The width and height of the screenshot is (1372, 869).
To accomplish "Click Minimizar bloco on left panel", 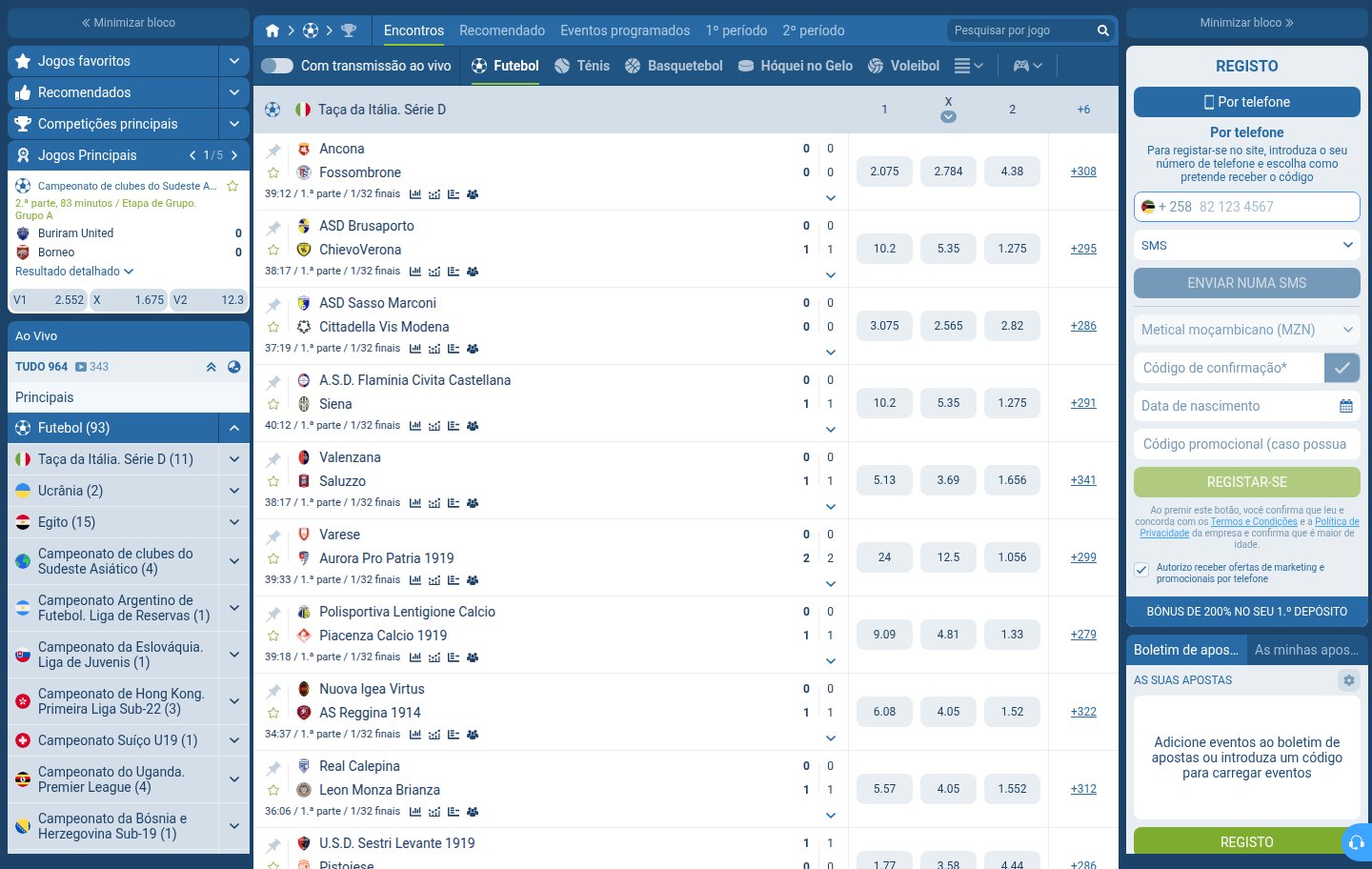I will point(129,23).
